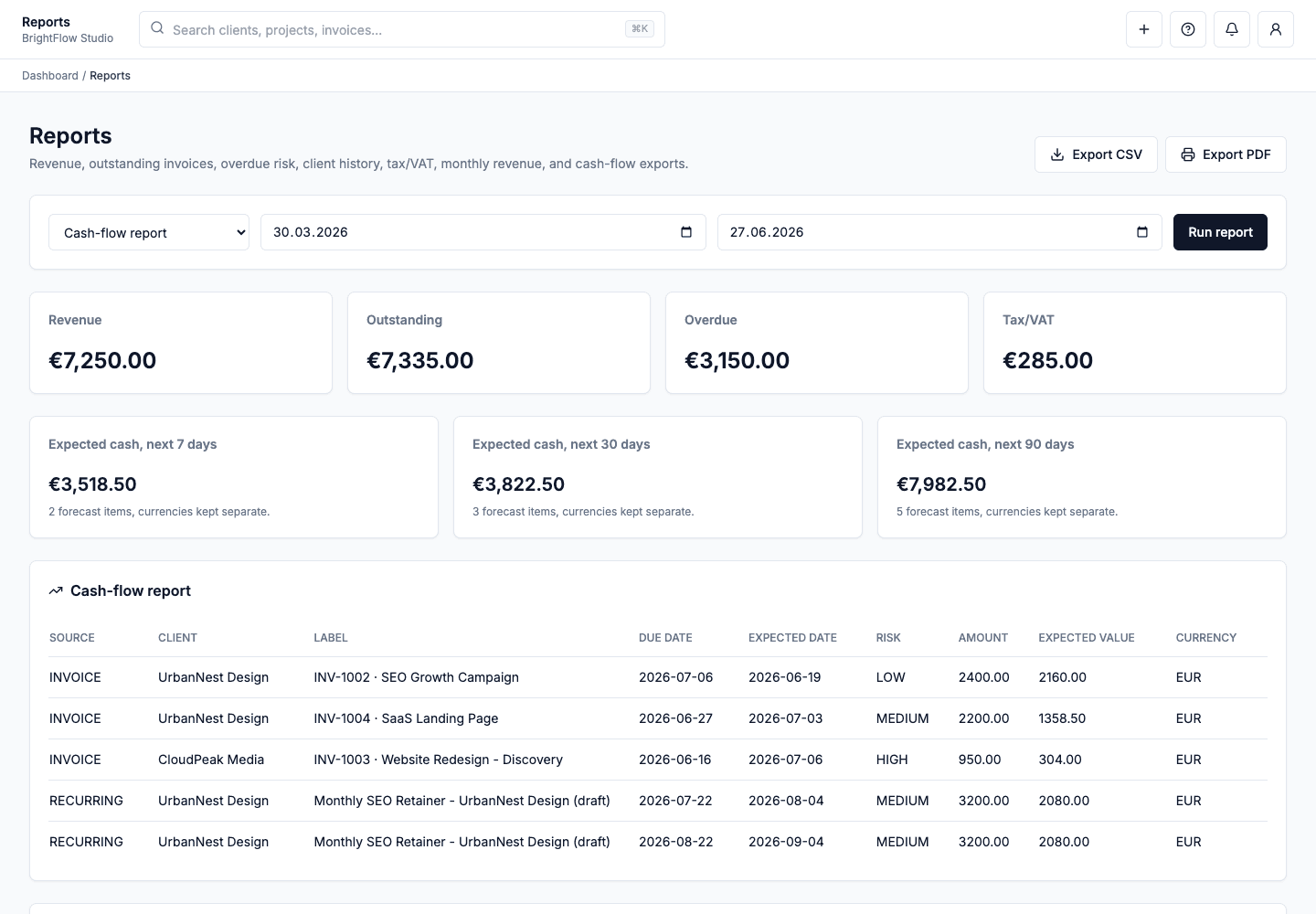1316x914 pixels.
Task: Click the expected value 1358.50 cell
Action: click(1062, 718)
